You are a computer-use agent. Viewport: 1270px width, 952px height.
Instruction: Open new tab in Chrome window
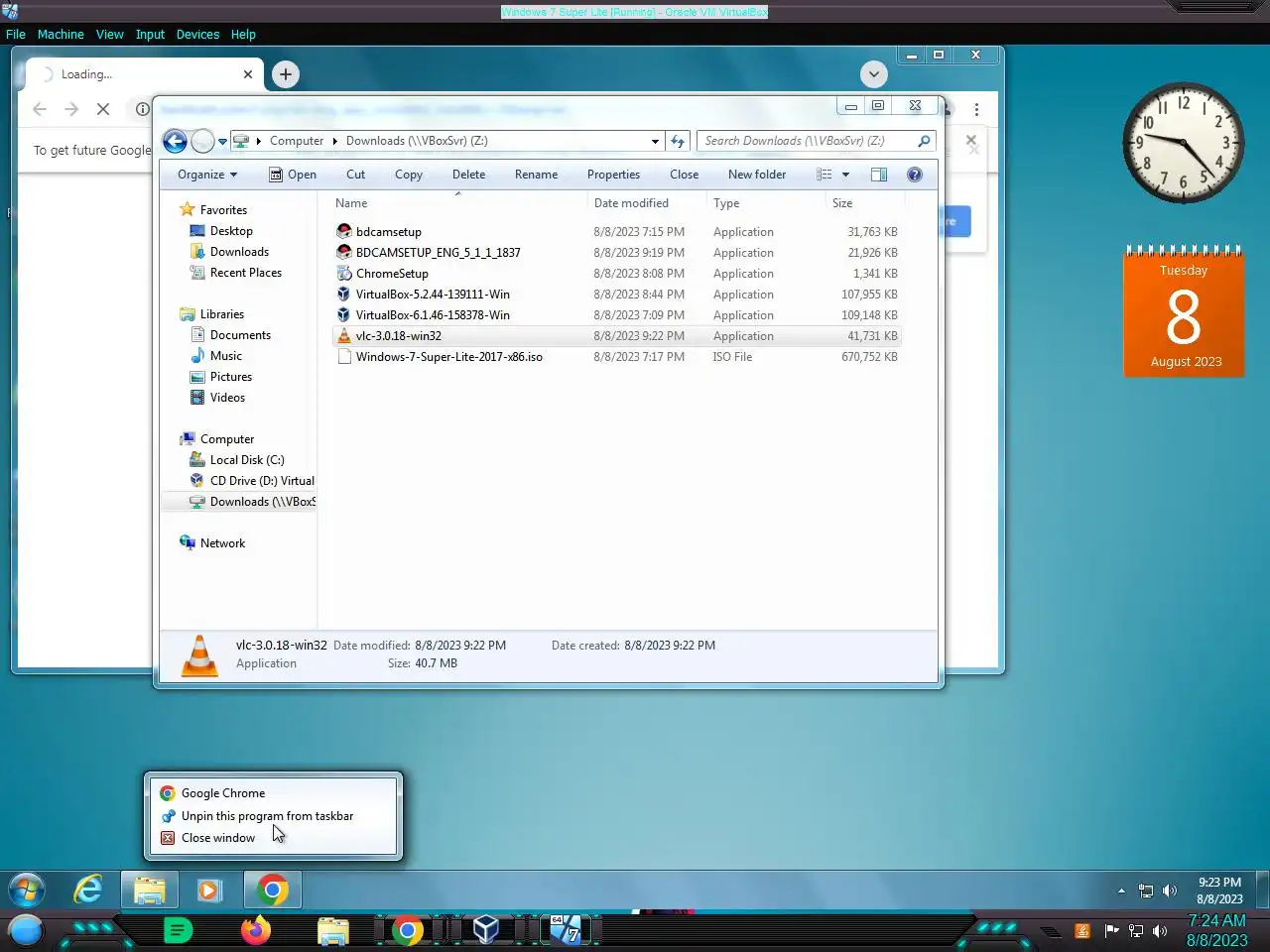coord(286,74)
